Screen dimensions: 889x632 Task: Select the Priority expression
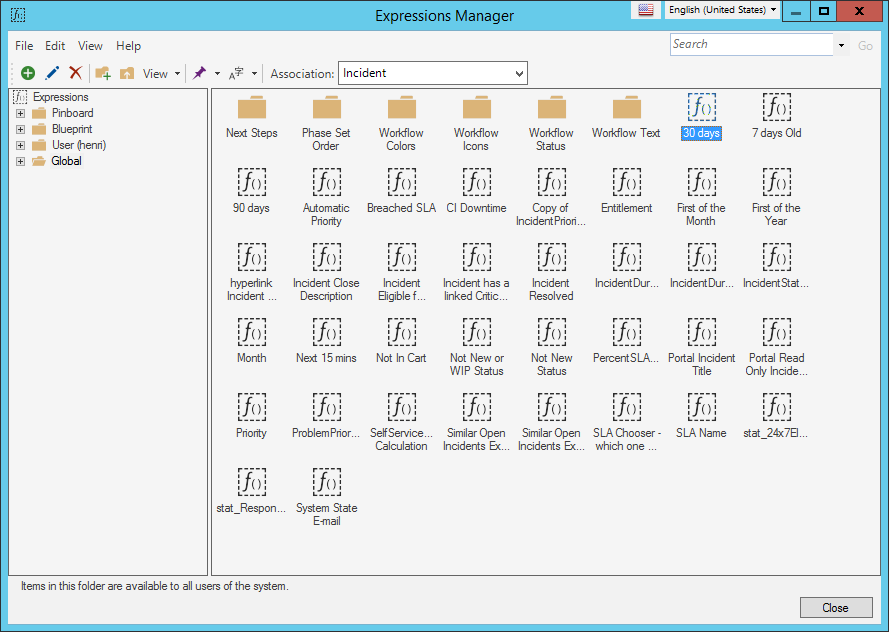251,417
